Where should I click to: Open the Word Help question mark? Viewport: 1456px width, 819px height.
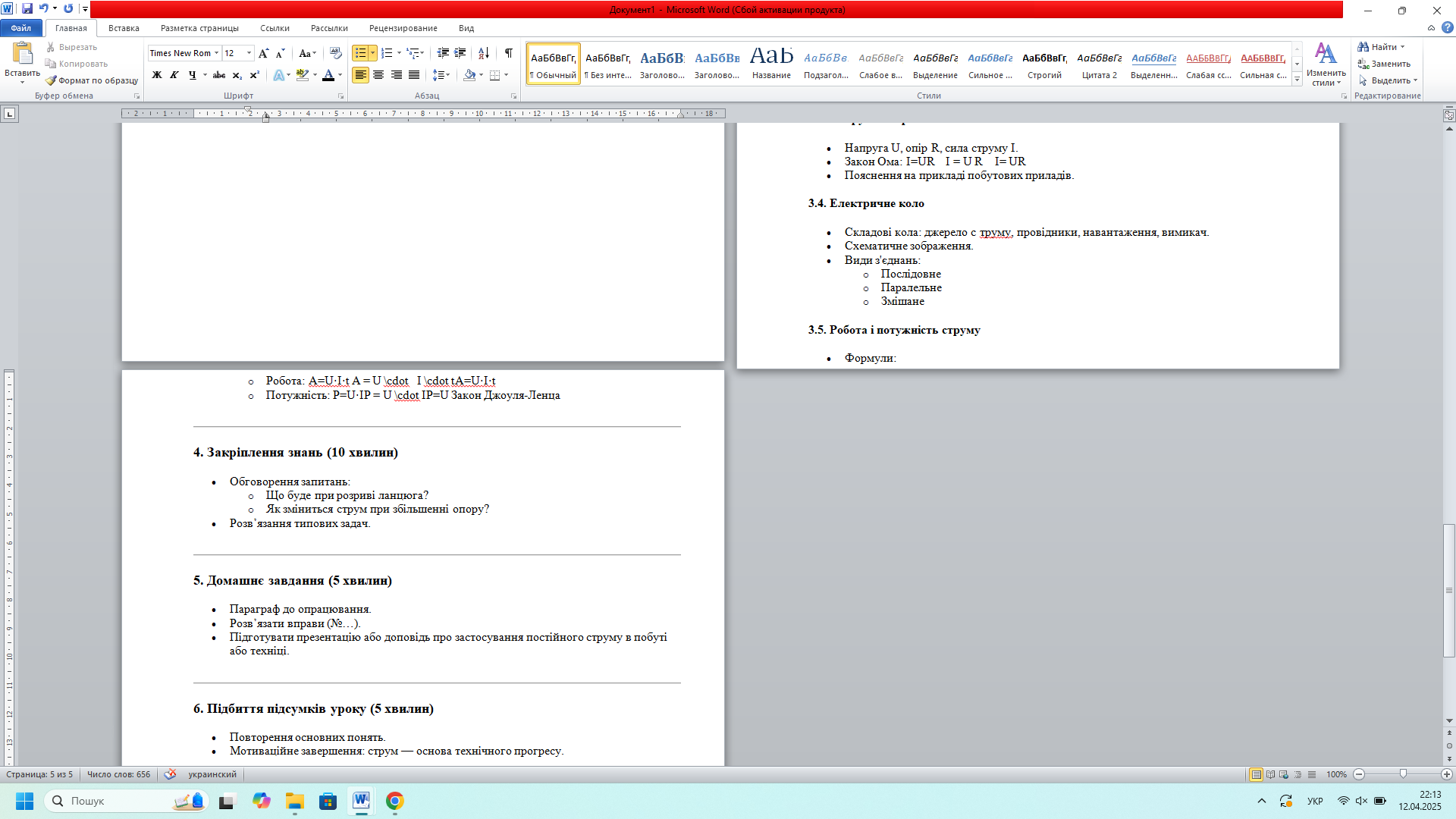point(1447,28)
